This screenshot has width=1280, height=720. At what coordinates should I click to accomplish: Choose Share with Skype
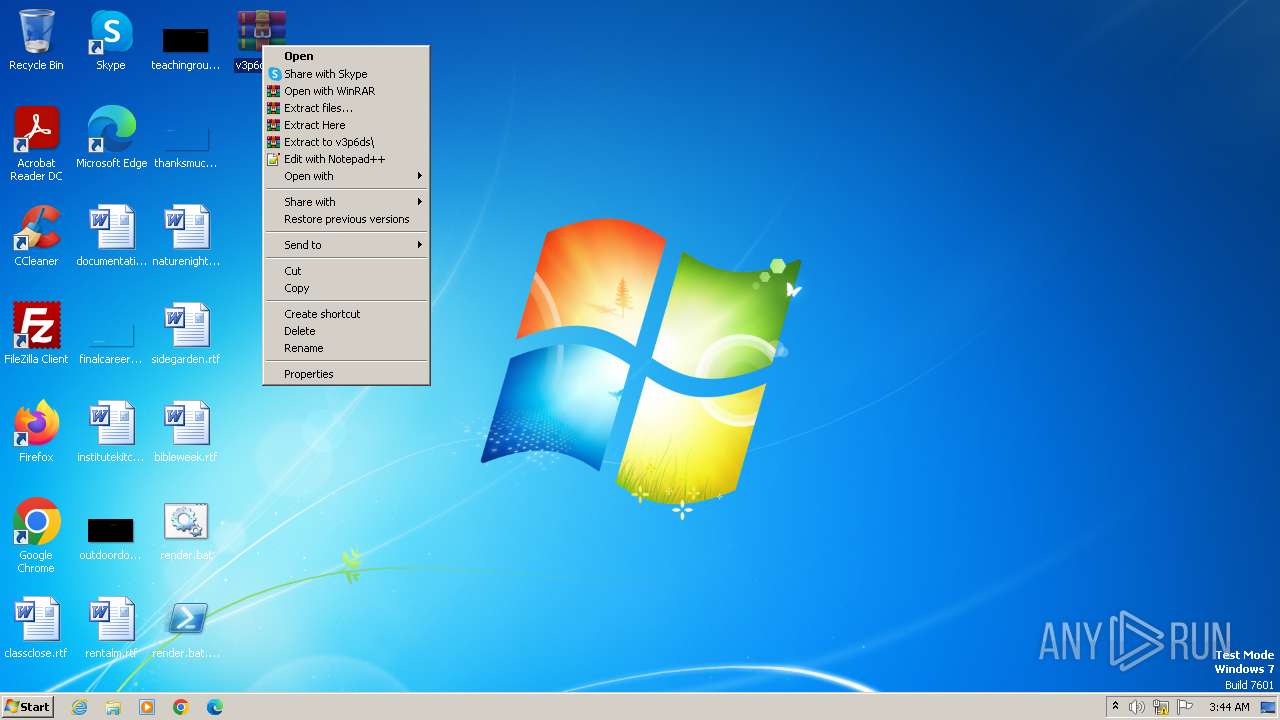pos(346,74)
